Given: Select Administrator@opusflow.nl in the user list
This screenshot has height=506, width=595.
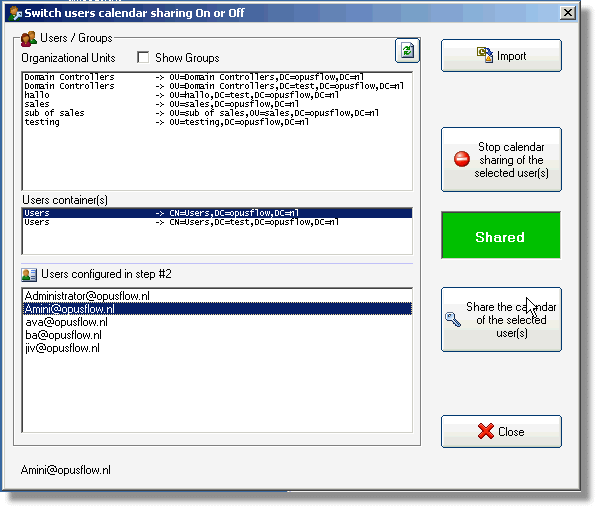Looking at the screenshot, I should point(217,296).
